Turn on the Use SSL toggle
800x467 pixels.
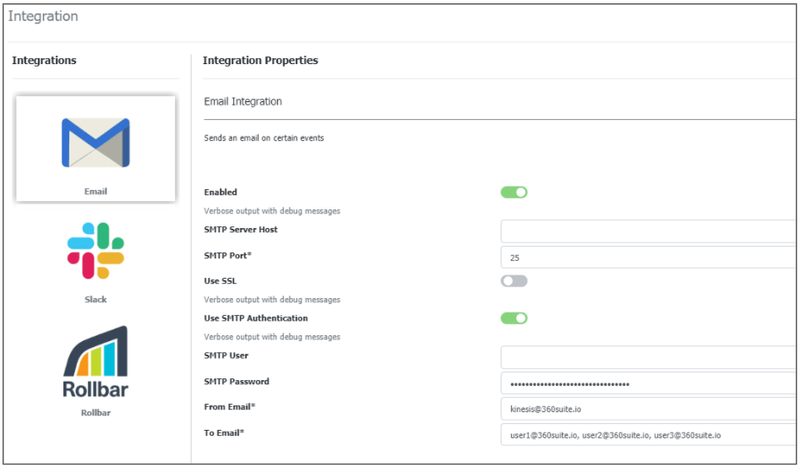514,281
